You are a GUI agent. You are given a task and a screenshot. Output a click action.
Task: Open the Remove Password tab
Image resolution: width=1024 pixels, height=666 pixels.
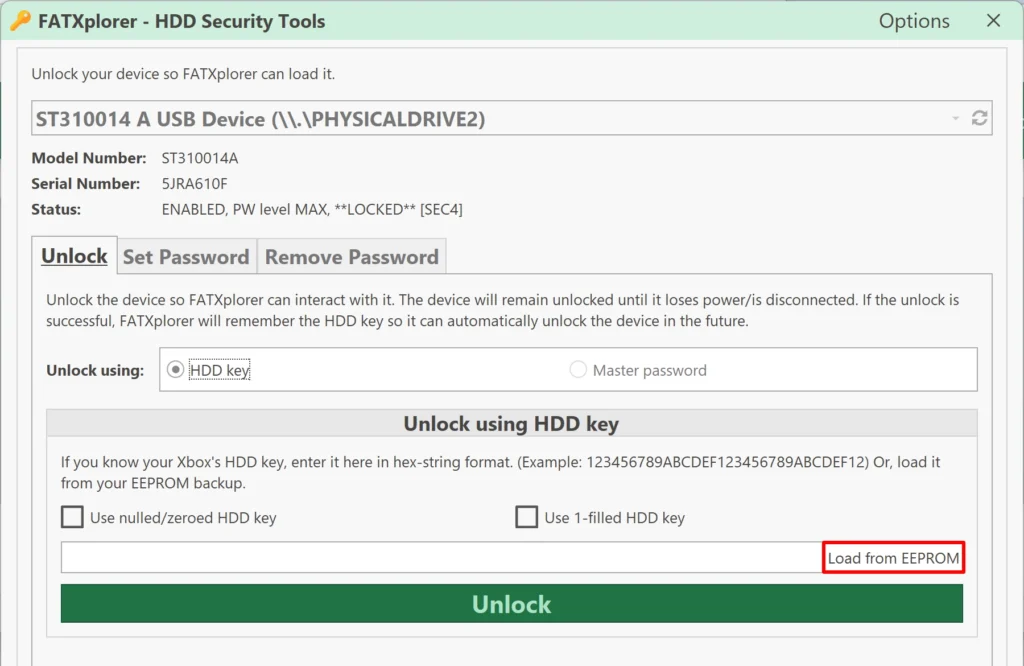click(x=351, y=257)
